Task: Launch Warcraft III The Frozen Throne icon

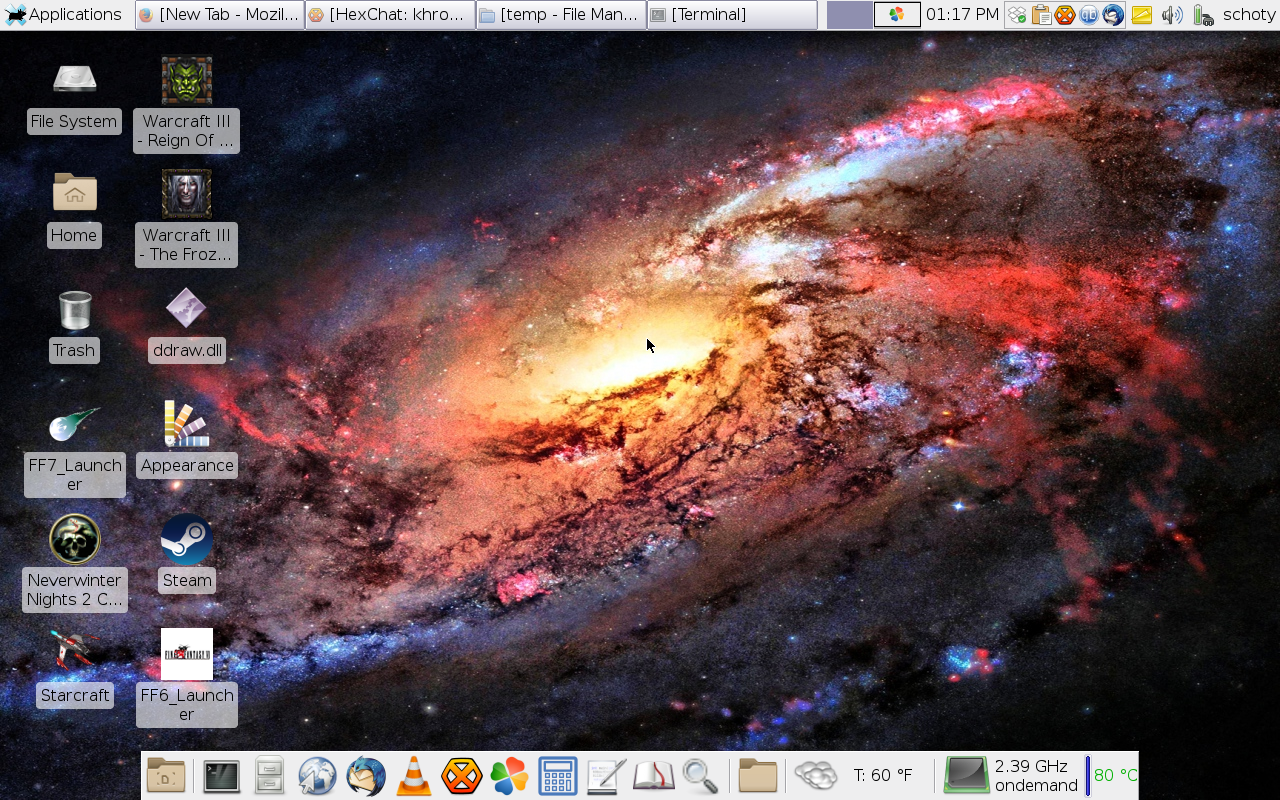Action: point(186,194)
